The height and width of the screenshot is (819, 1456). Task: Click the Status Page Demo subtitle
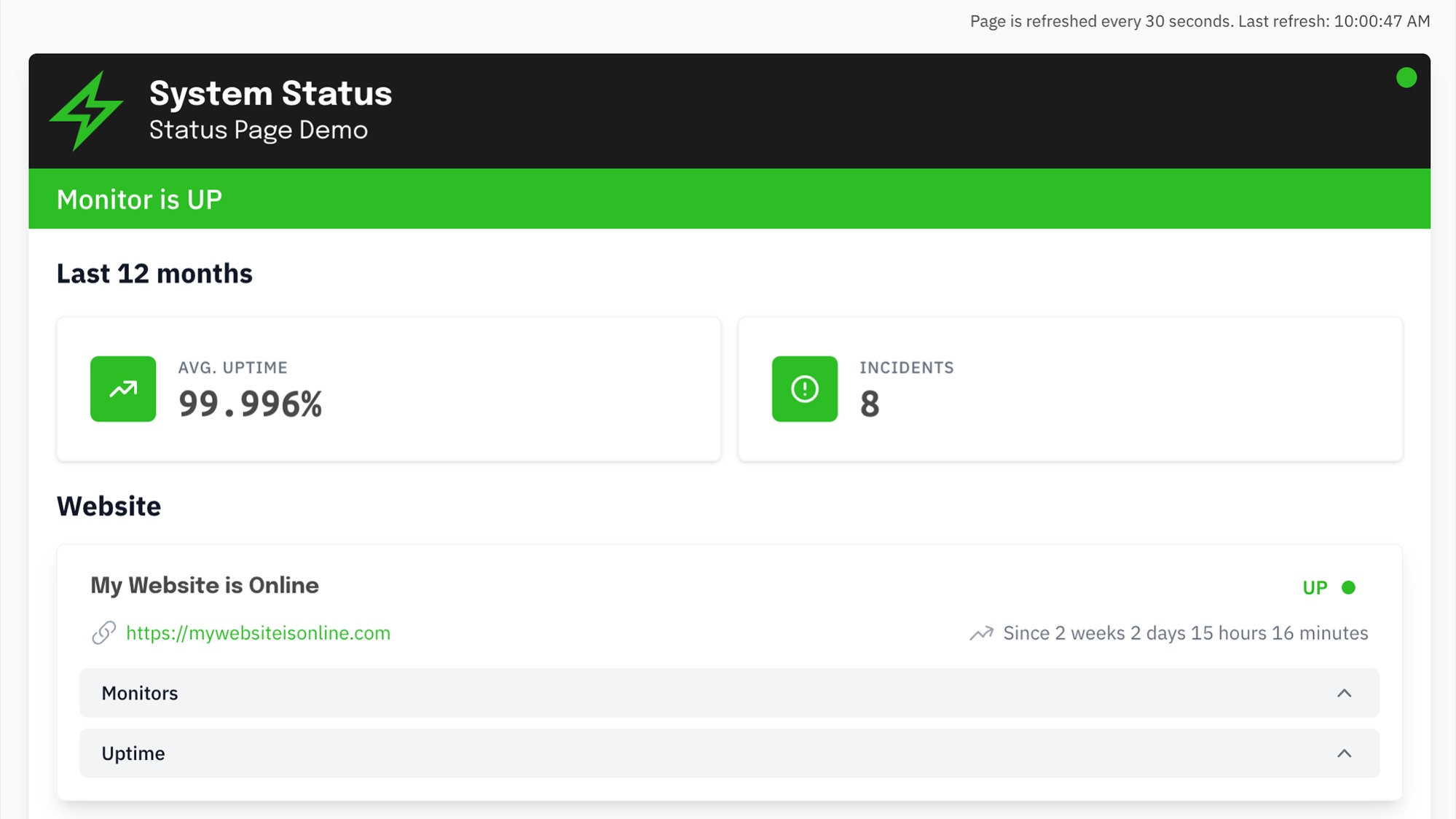coord(259,130)
